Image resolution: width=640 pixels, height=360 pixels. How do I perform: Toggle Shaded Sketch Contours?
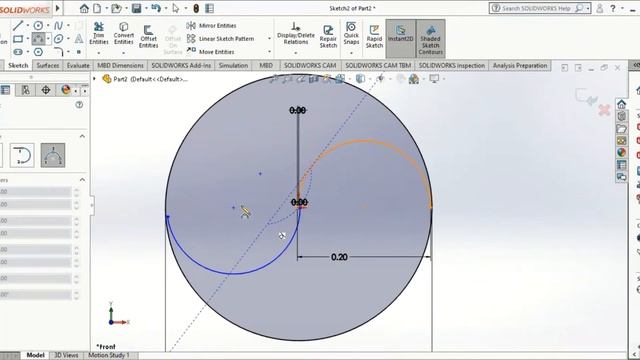(431, 38)
